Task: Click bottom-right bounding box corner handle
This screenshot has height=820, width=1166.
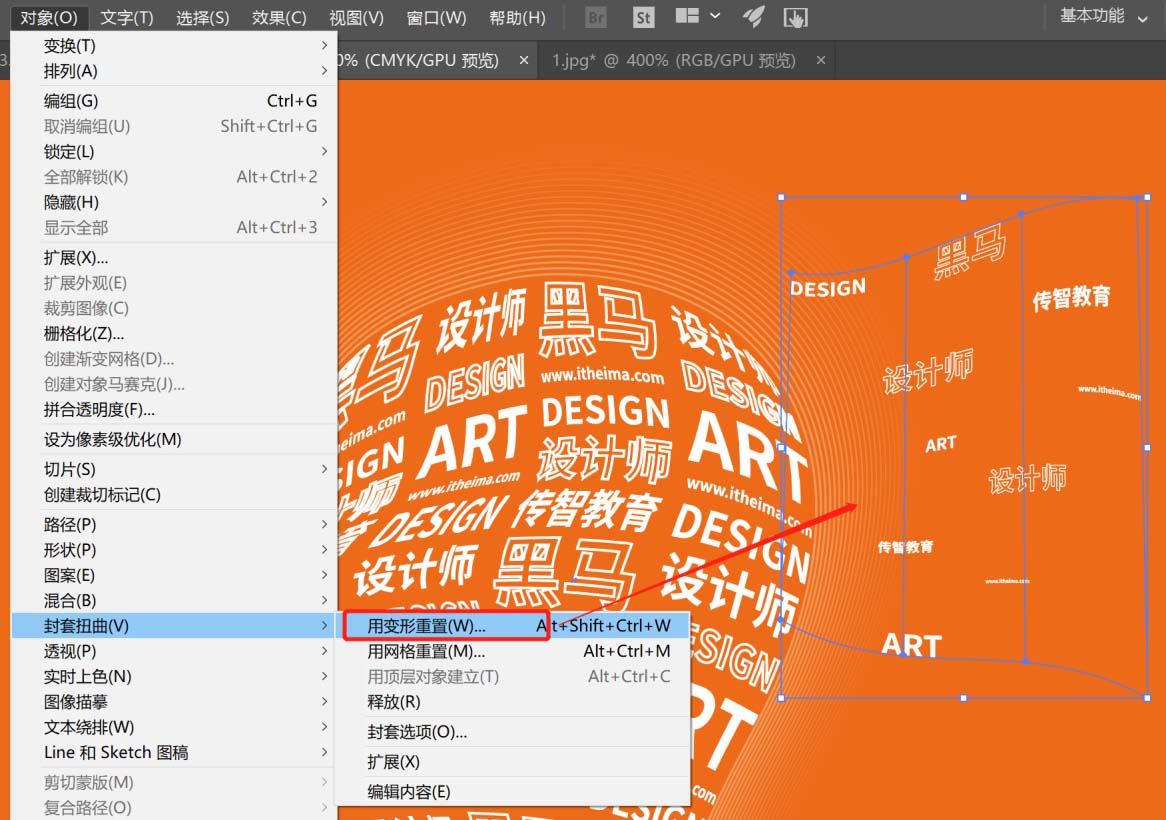Action: point(1147,698)
